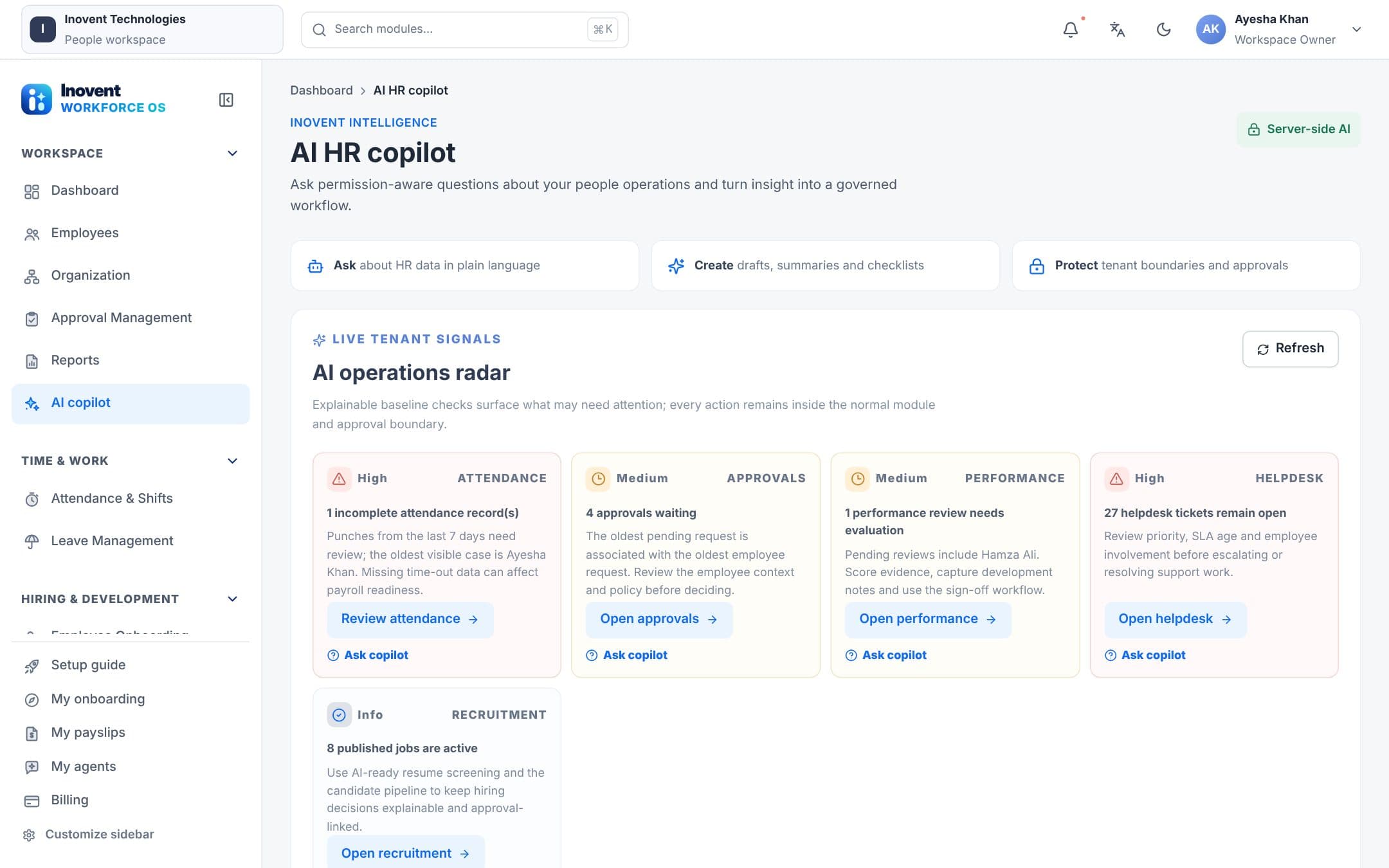Screen dimensions: 1389x868
Task: Click the High warning icon on Helpdesk card
Action: pyautogui.click(x=1116, y=479)
